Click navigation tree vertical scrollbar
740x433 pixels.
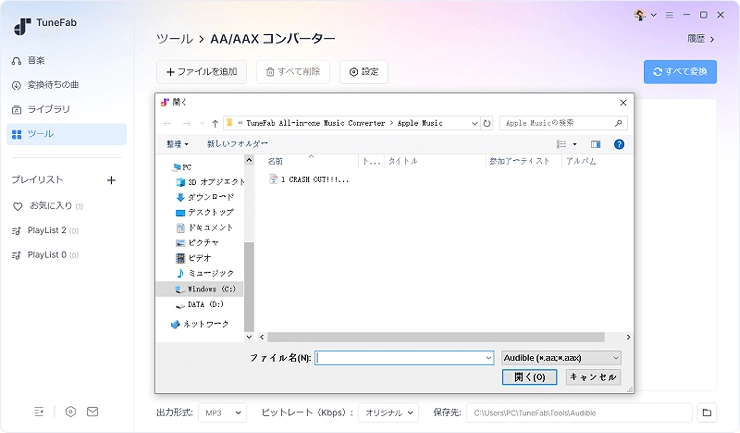[x=249, y=286]
